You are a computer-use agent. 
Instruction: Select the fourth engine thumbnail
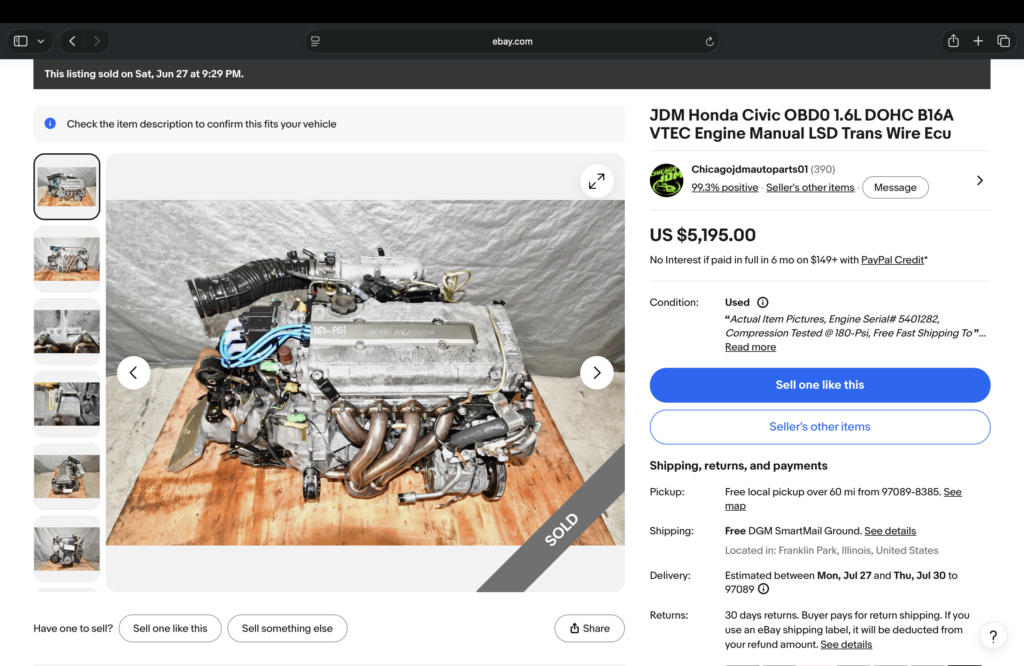coord(67,404)
